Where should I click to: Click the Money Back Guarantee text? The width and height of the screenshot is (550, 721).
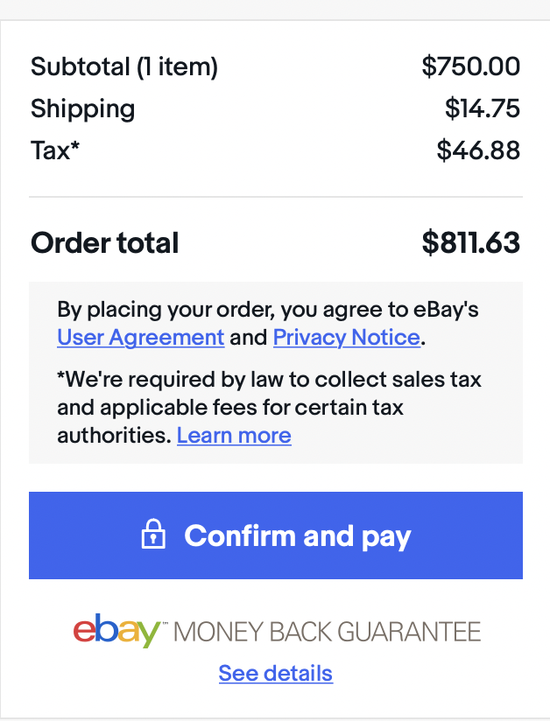click(327, 632)
